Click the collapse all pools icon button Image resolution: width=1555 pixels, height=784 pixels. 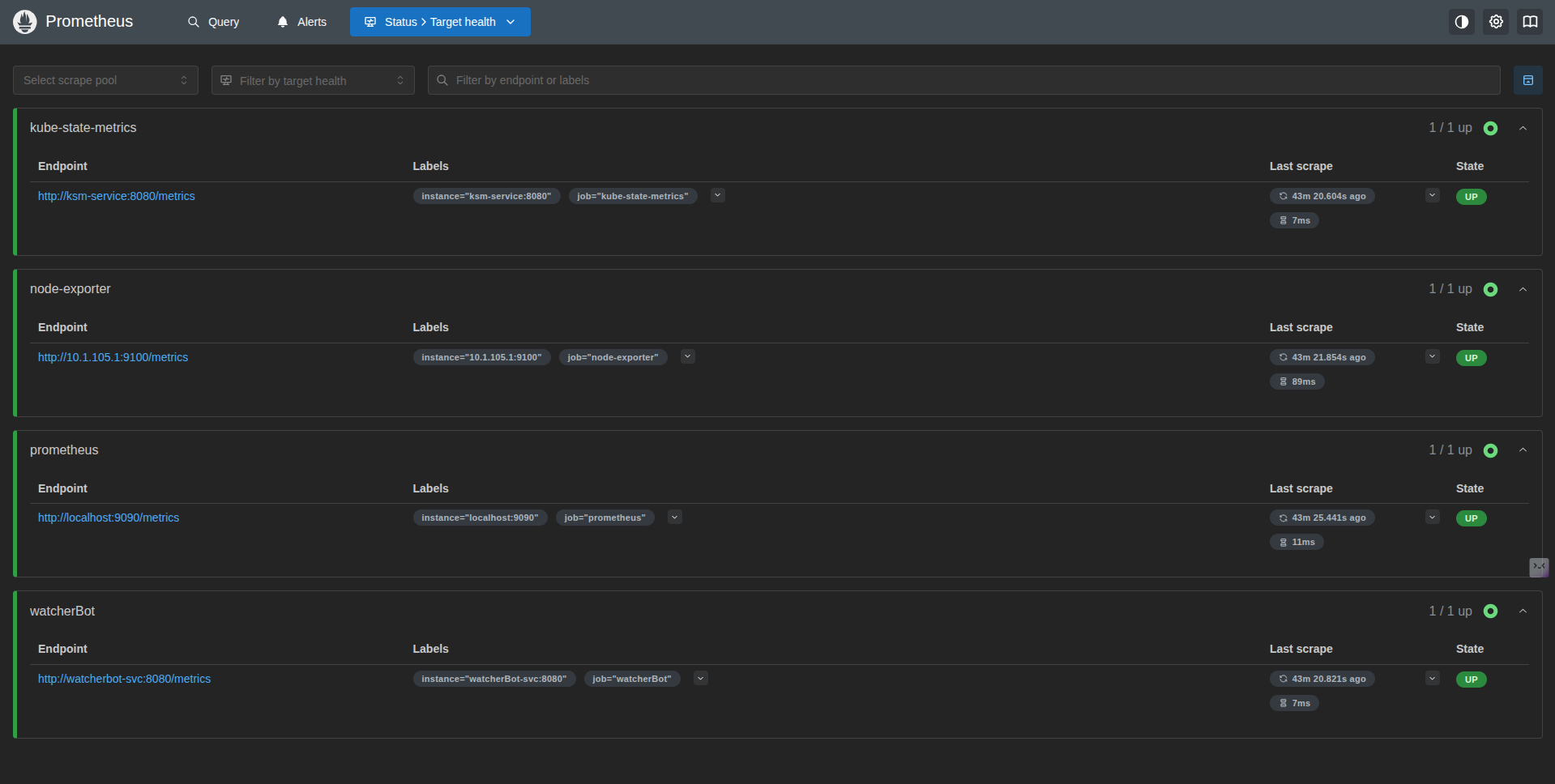1527,80
